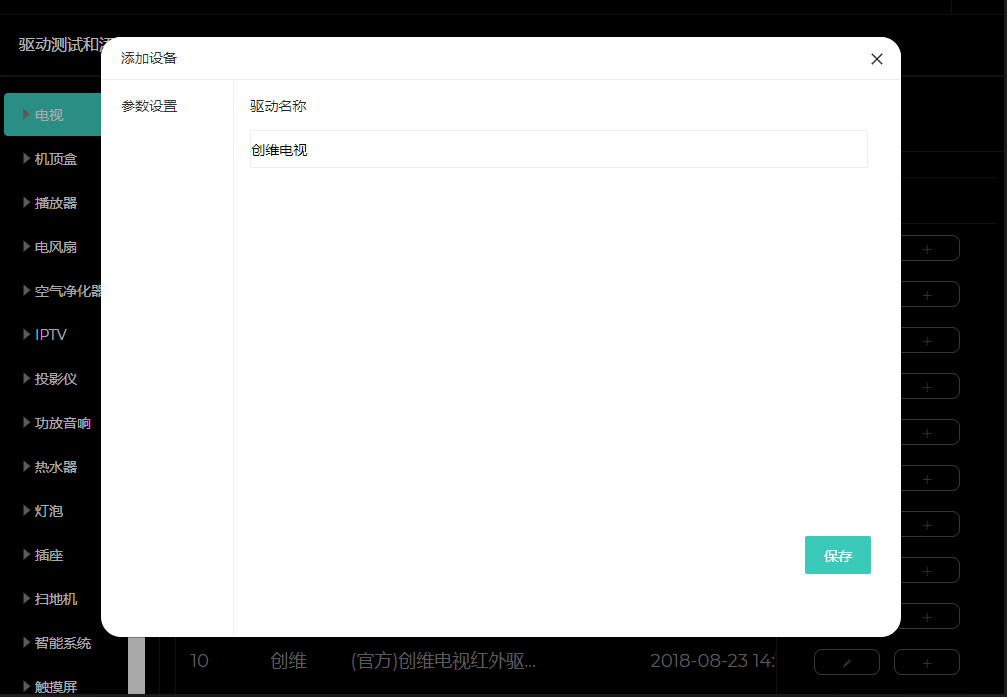The width and height of the screenshot is (1007, 697).
Task: Expand the 播放器 category arrow
Action: pos(26,202)
